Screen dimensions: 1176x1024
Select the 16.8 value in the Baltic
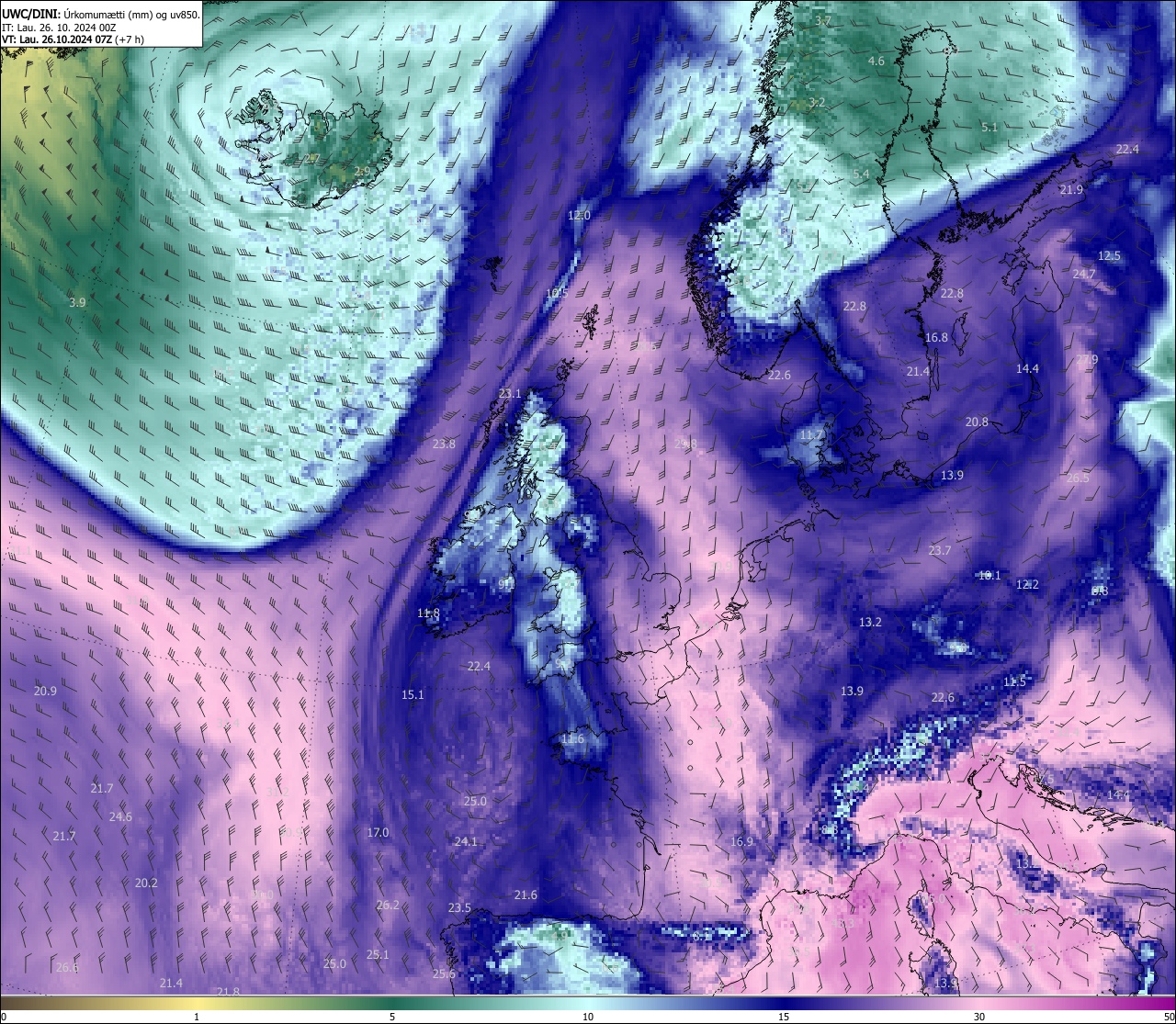point(936,337)
